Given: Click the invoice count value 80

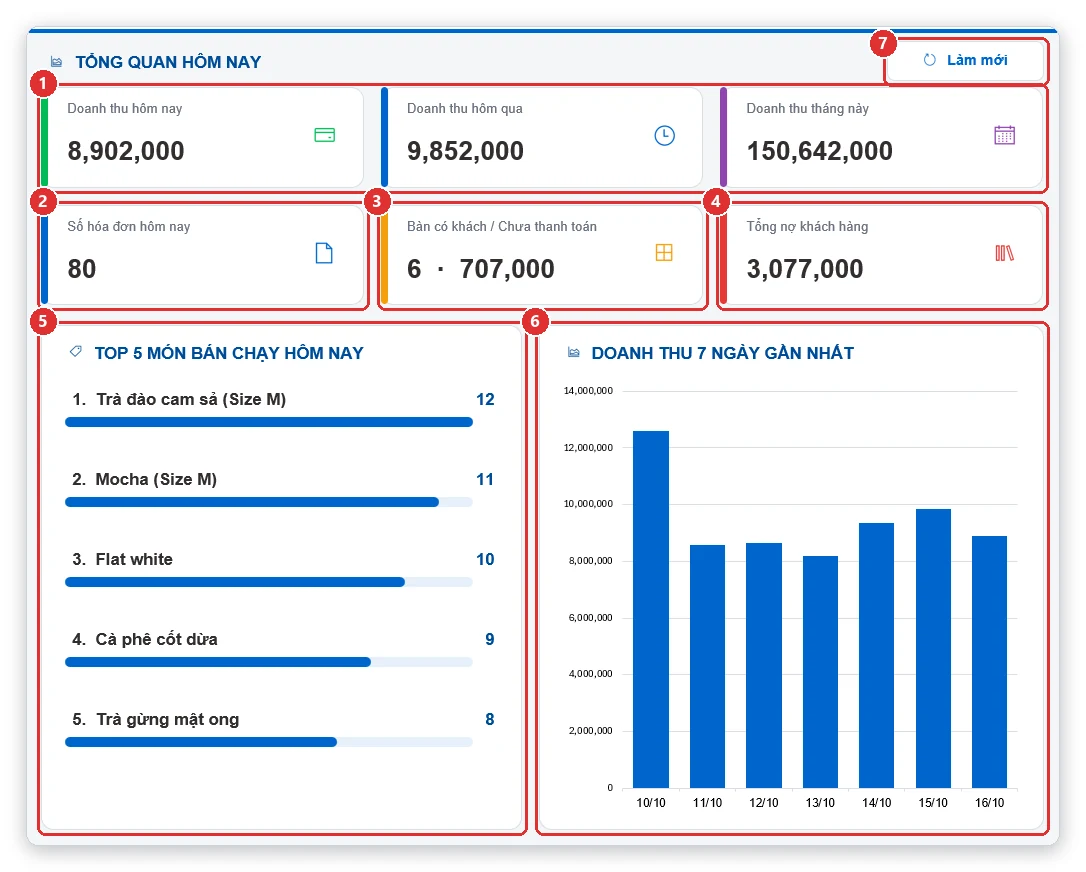Looking at the screenshot, I should (82, 269).
